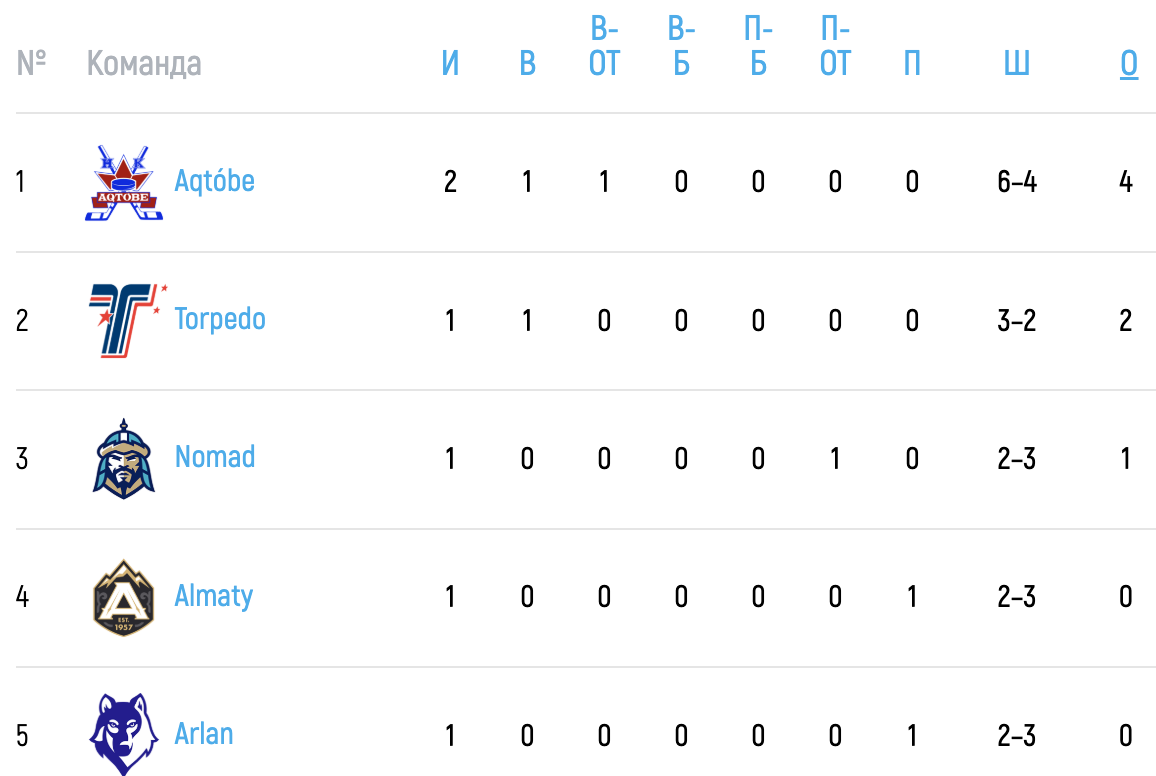The width and height of the screenshot is (1156, 776).
Task: Click the Almaty team emblem
Action: (x=124, y=597)
